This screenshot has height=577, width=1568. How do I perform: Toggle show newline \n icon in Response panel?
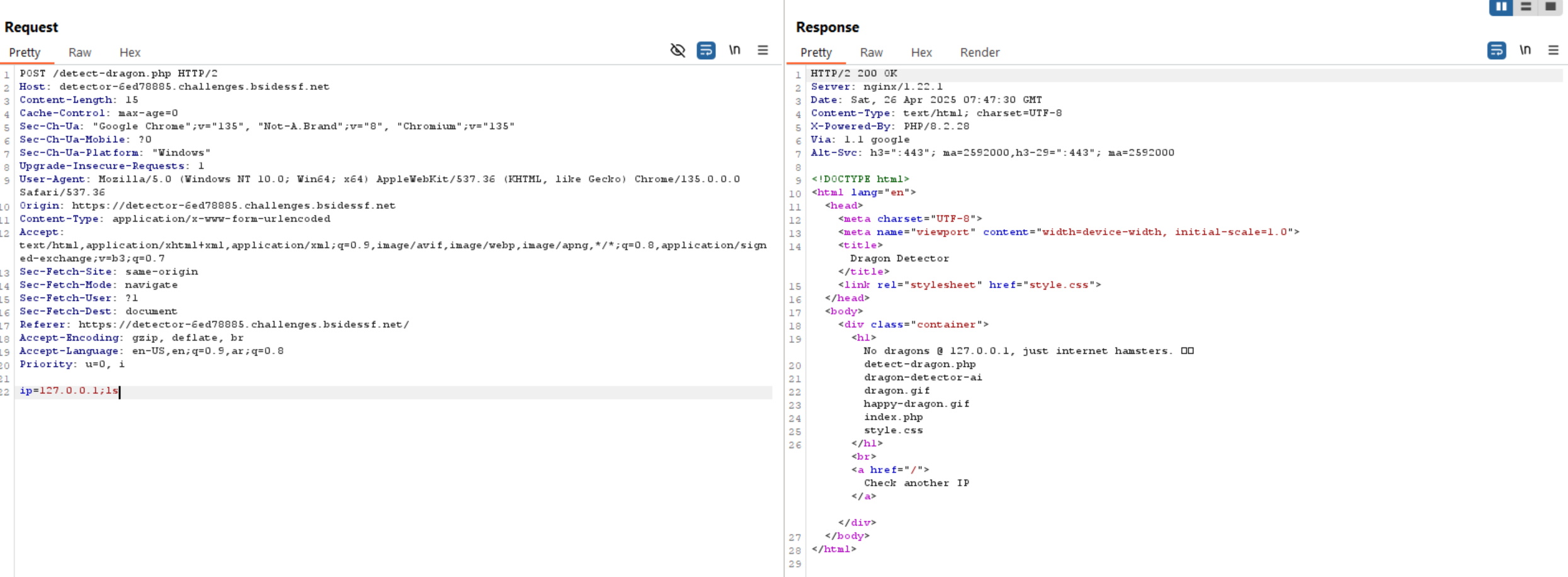[x=1525, y=50]
